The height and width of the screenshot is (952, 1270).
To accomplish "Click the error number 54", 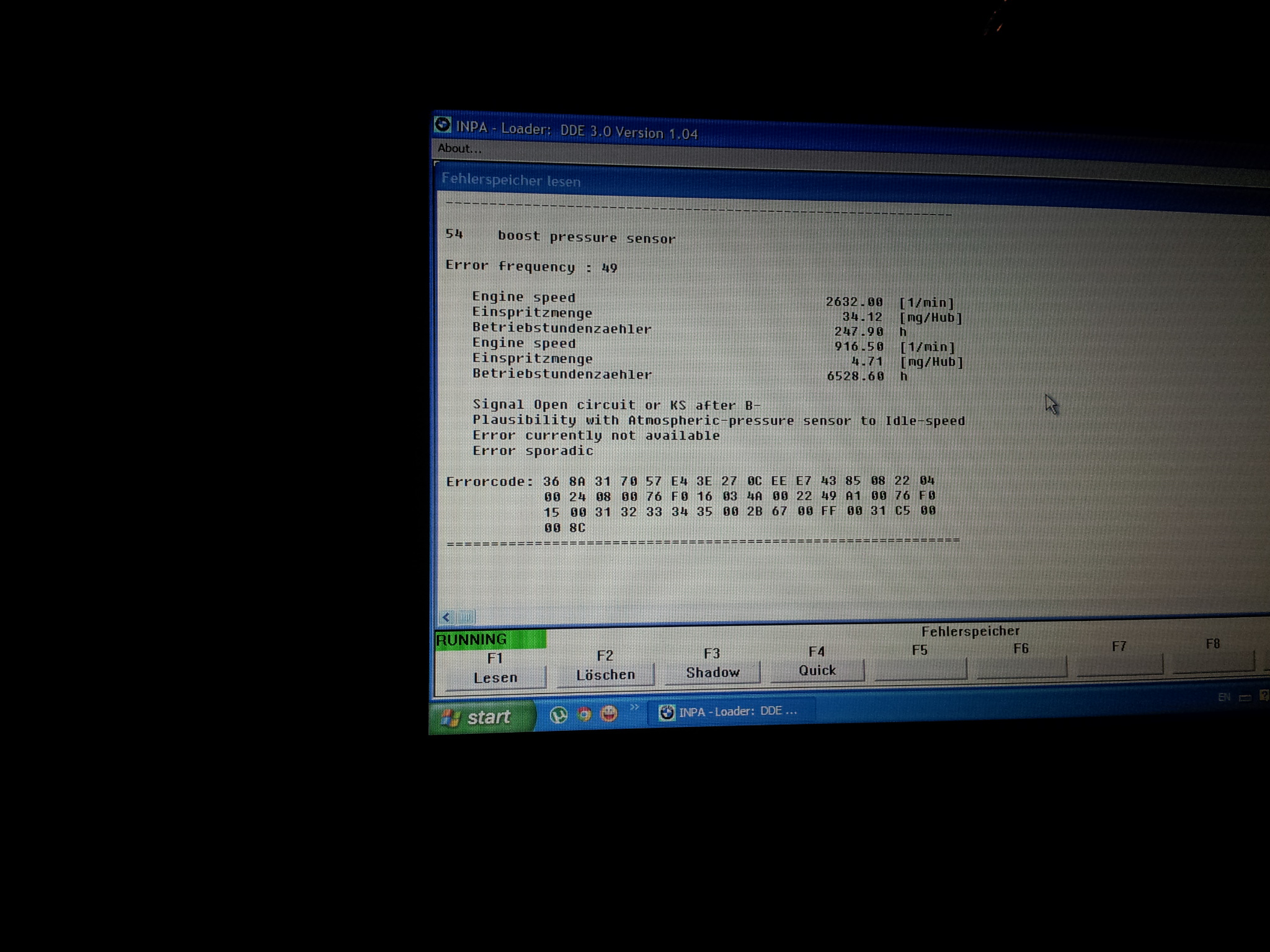I will (454, 234).
